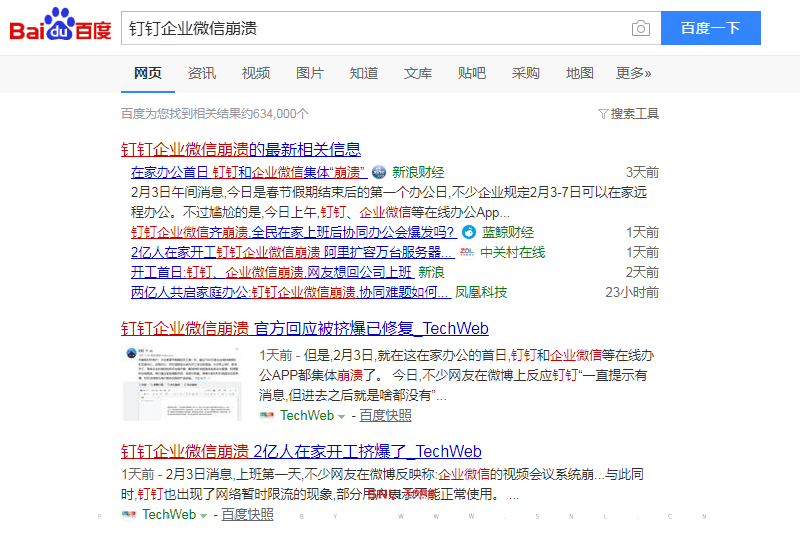800x533 pixels.
Task: Click 新浪财经 source label
Action: coord(418,172)
